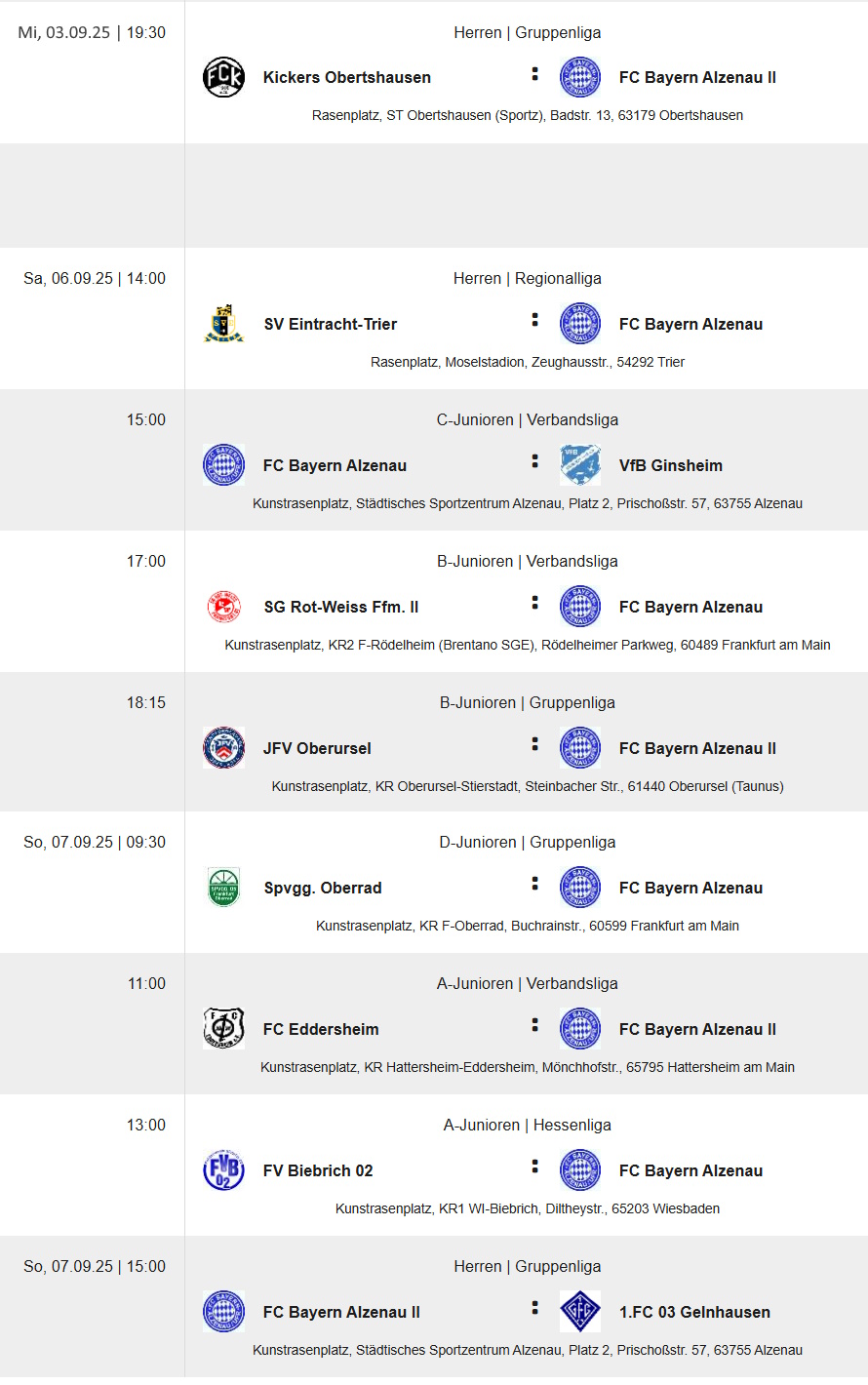Click the Herren Regionalliga match heading
Viewport: 868px width, 1385px height.
tap(527, 278)
